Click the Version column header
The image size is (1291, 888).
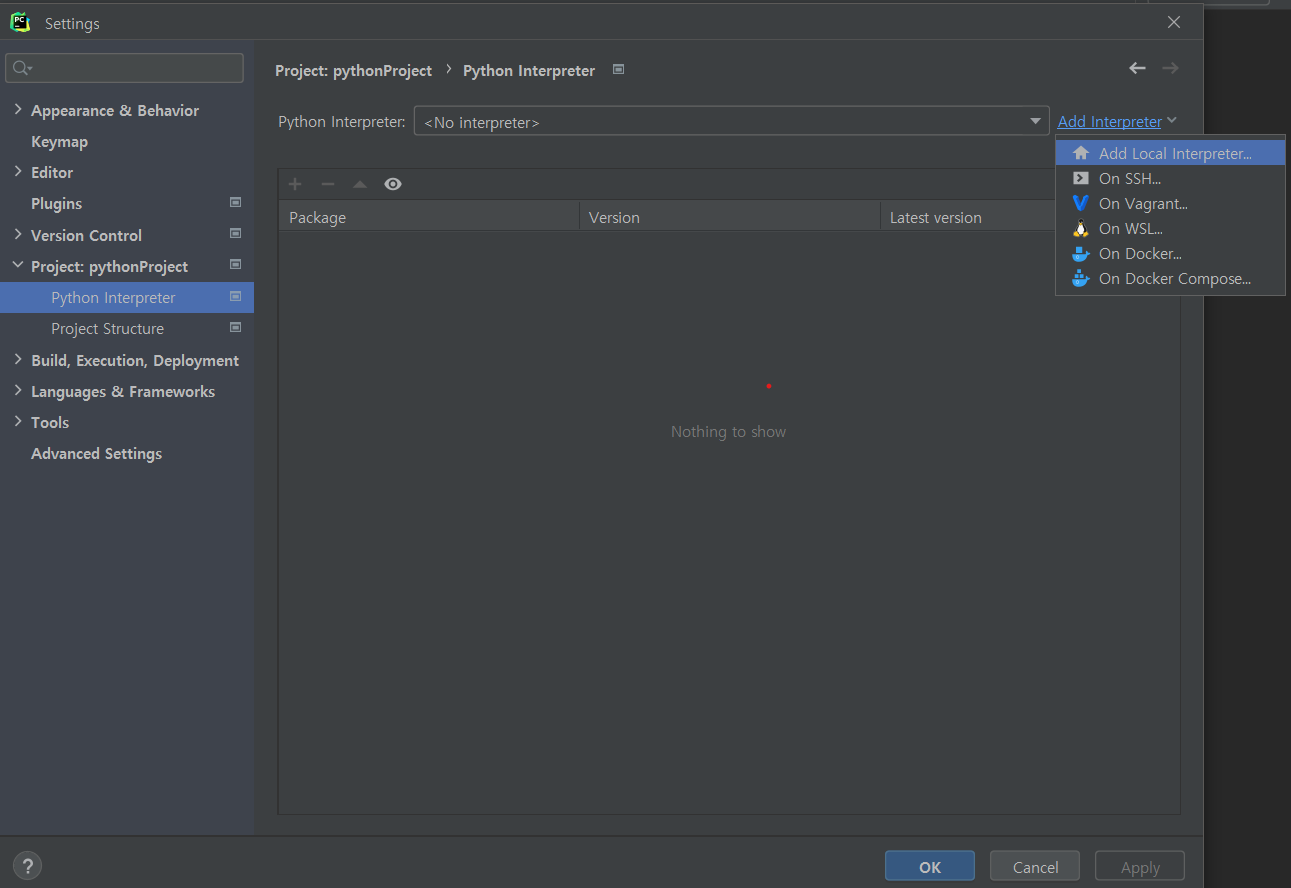click(x=730, y=217)
